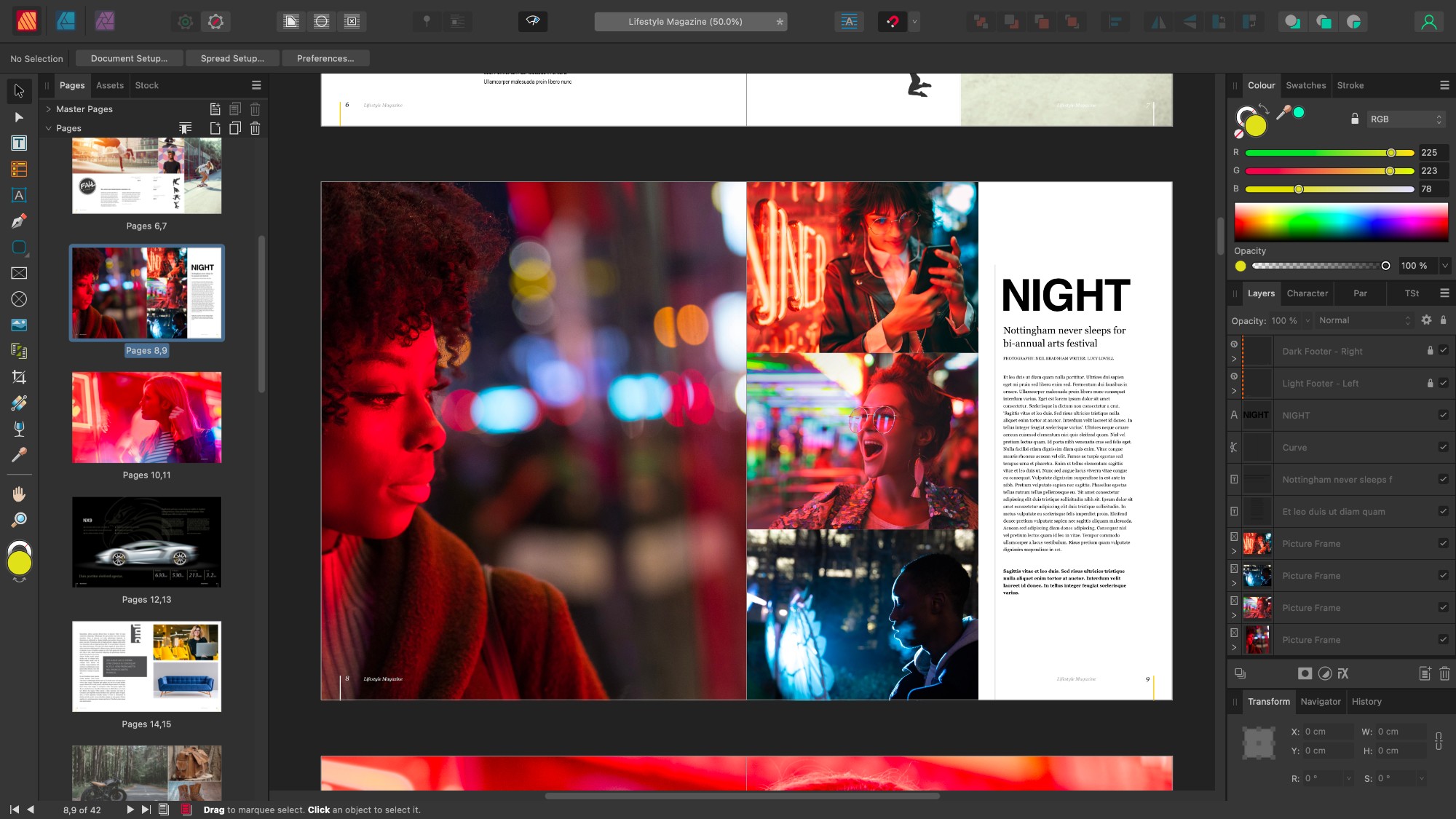Switch to the Designer persona

pyautogui.click(x=66, y=21)
